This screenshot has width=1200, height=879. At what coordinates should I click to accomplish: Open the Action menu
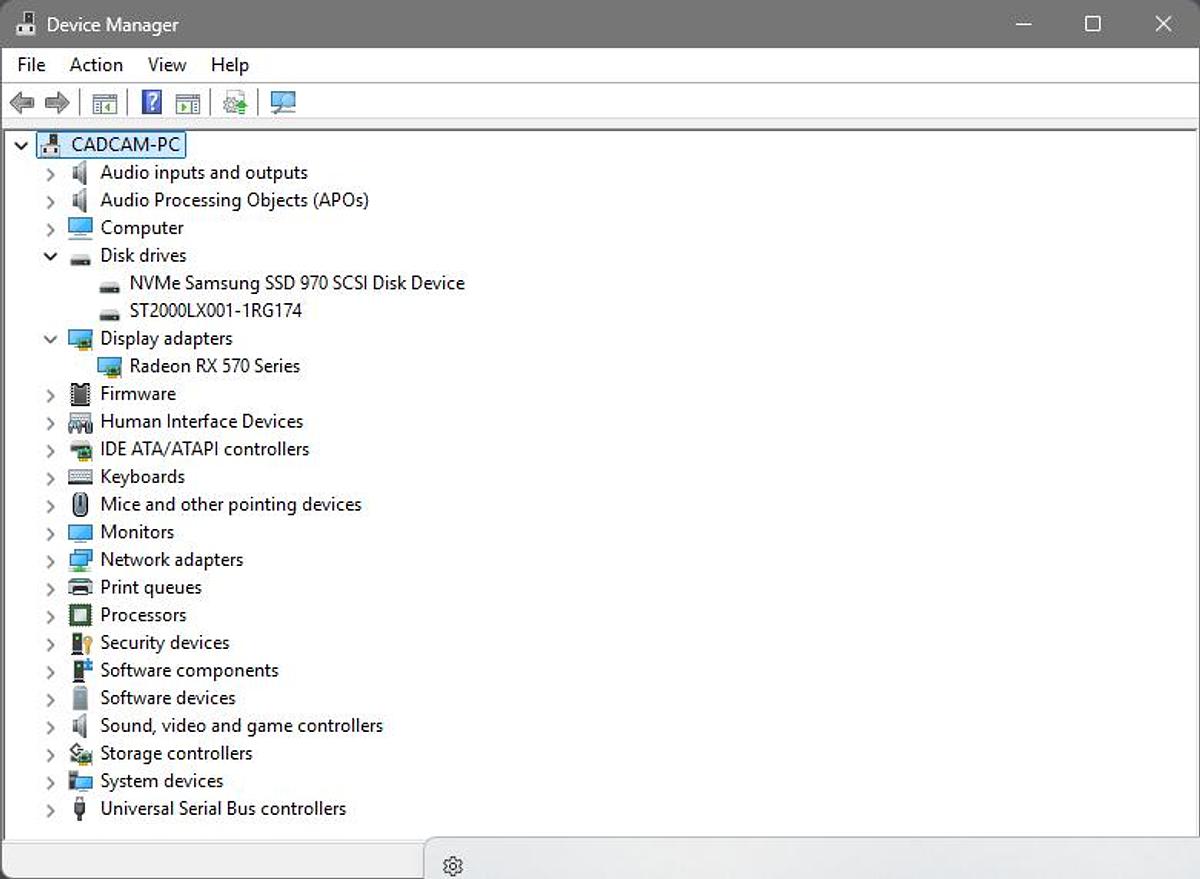96,65
